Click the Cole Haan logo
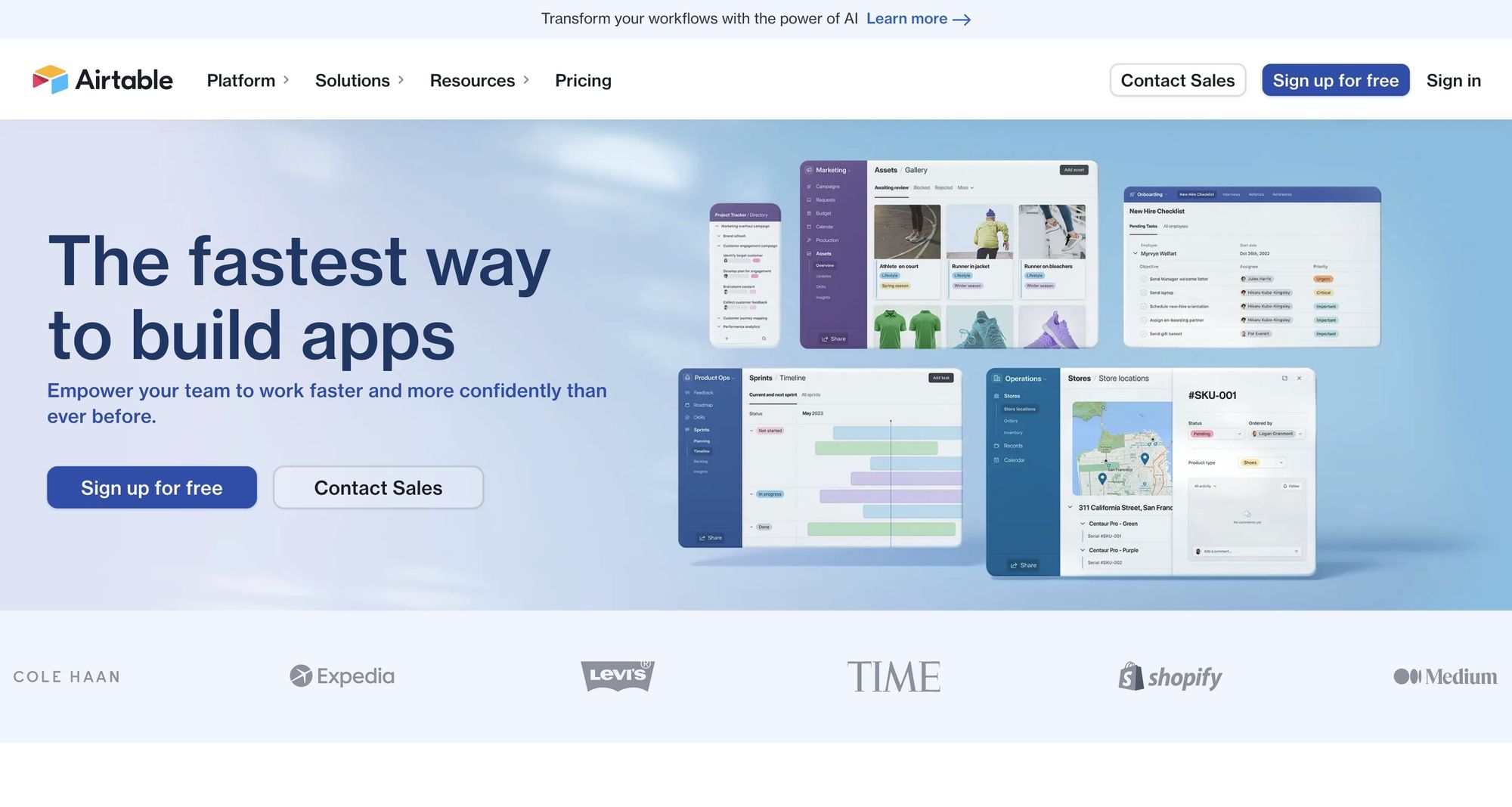 point(67,677)
